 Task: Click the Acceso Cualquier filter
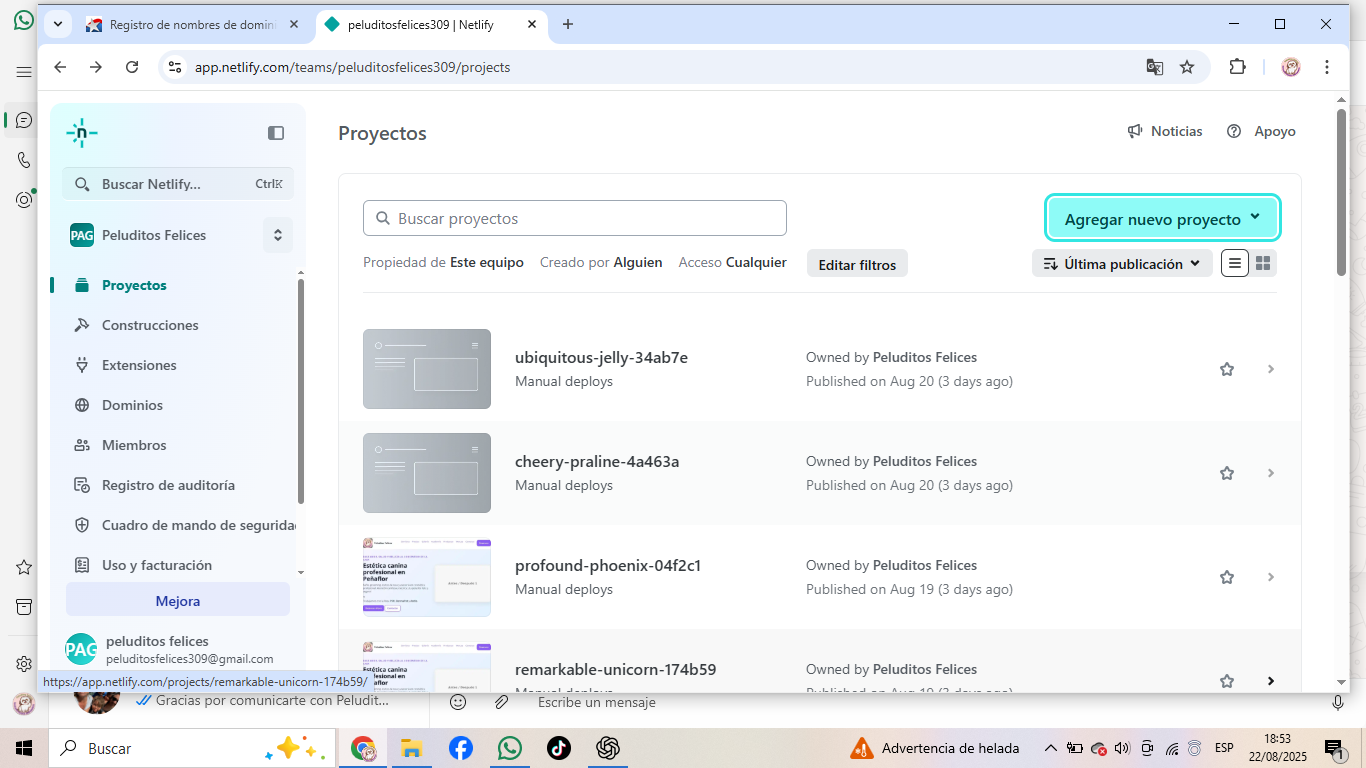click(733, 262)
